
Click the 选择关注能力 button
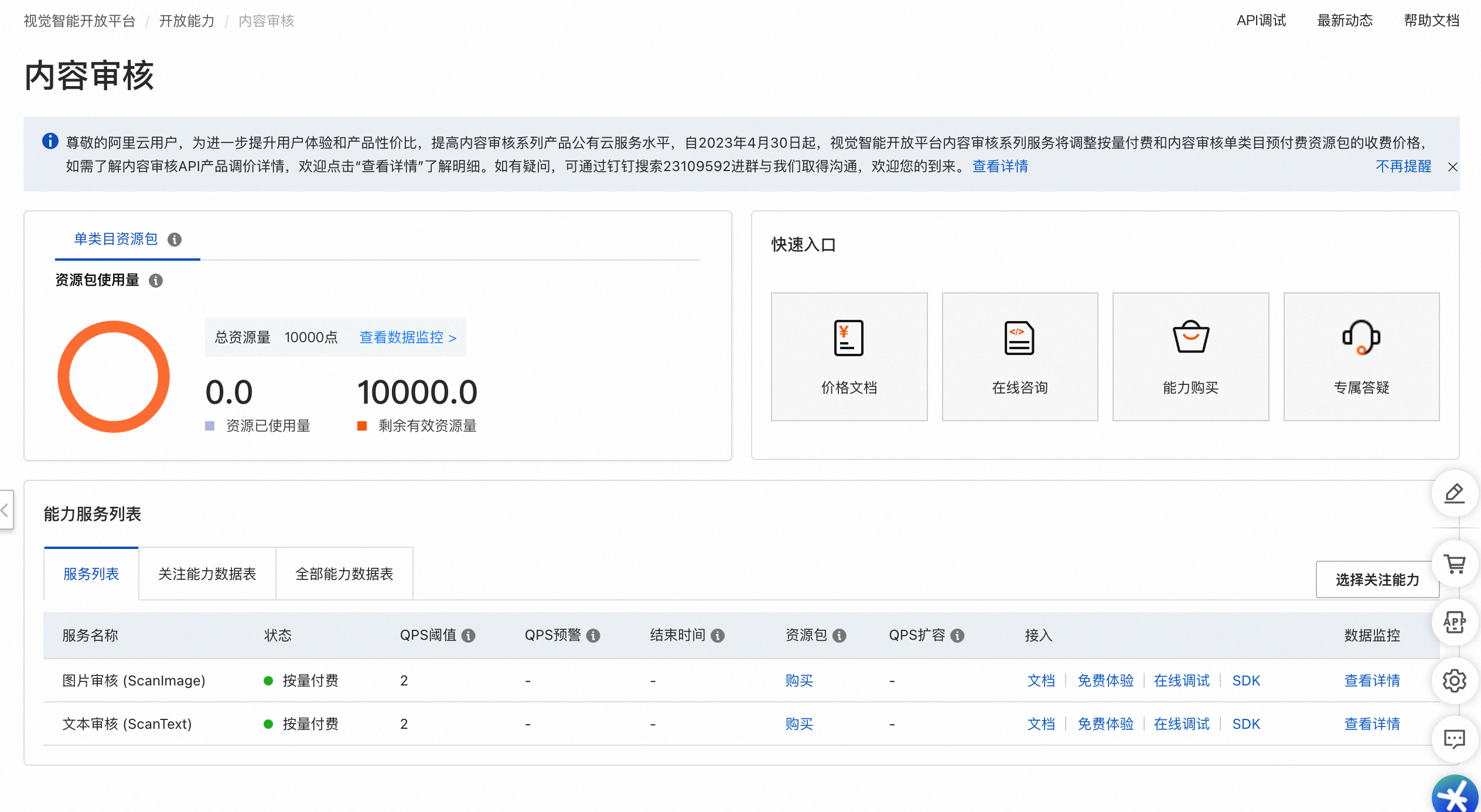tap(1377, 580)
